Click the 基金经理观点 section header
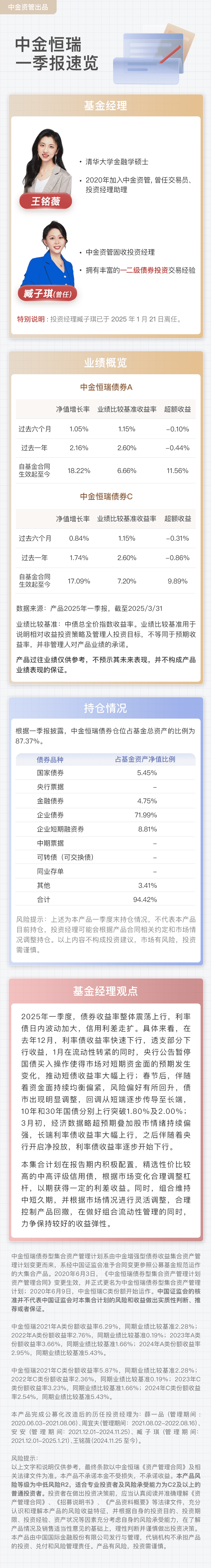The height and width of the screenshot is (1568, 211). 105,991
